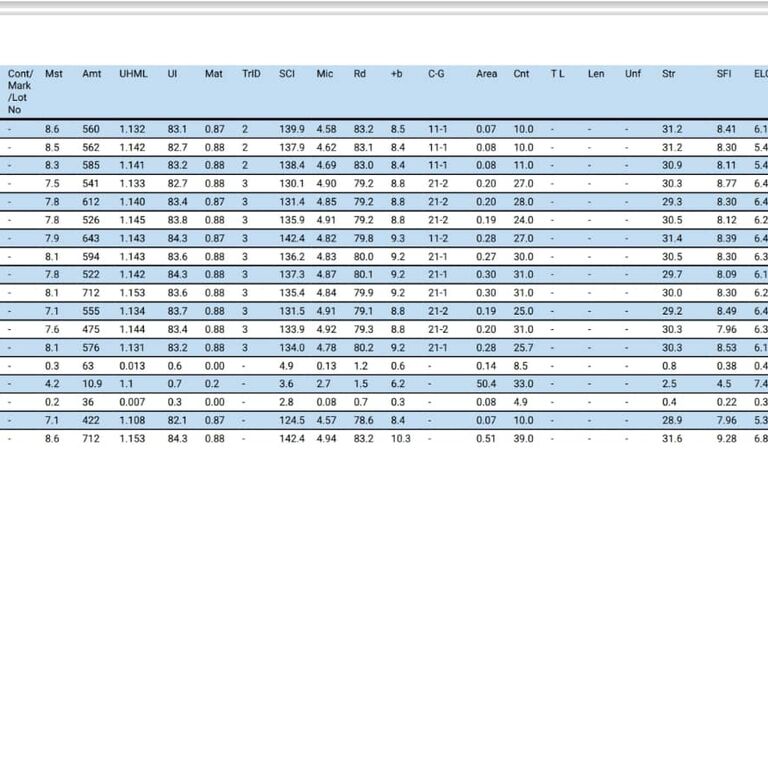This screenshot has width=768, height=768.
Task: Click the UHML value 1.153 in the last row
Action: pyautogui.click(x=132, y=439)
